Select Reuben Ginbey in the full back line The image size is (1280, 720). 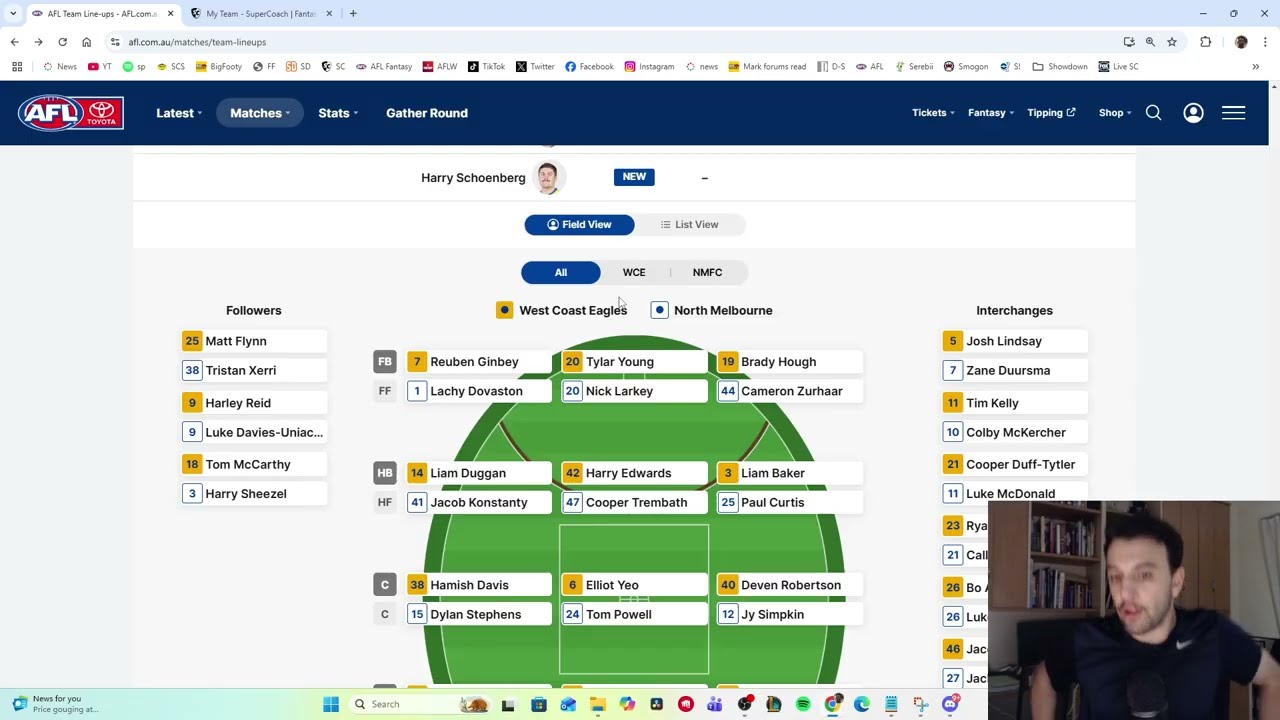[479, 362]
